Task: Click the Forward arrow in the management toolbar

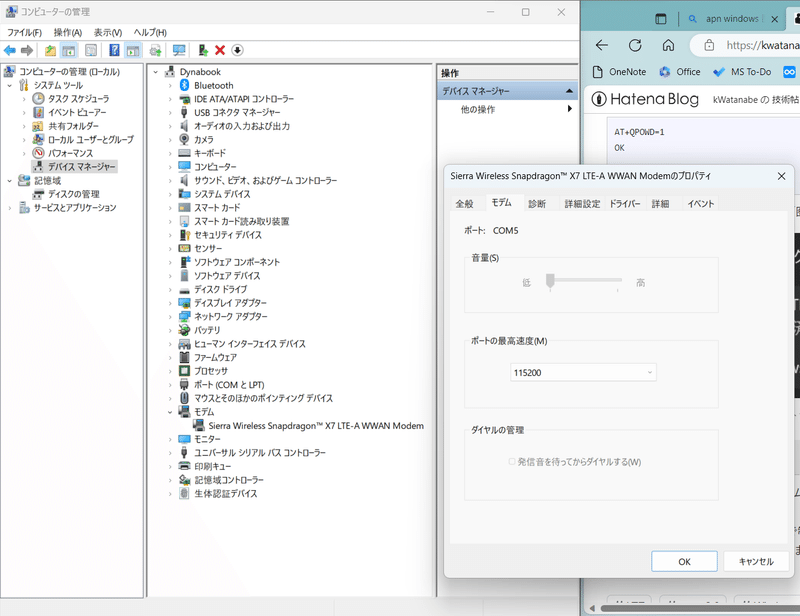Action: (27, 50)
